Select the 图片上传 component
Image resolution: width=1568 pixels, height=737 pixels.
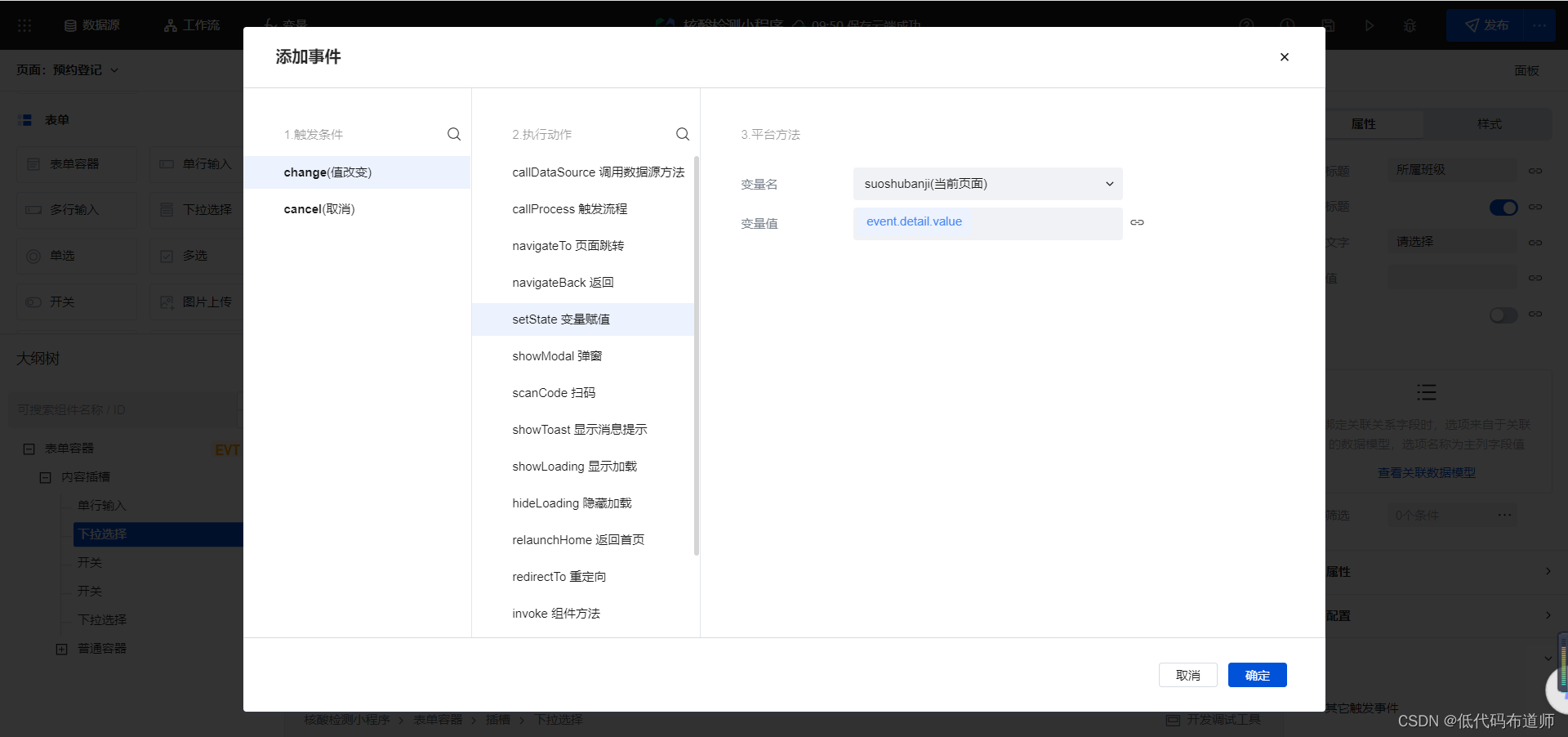197,302
